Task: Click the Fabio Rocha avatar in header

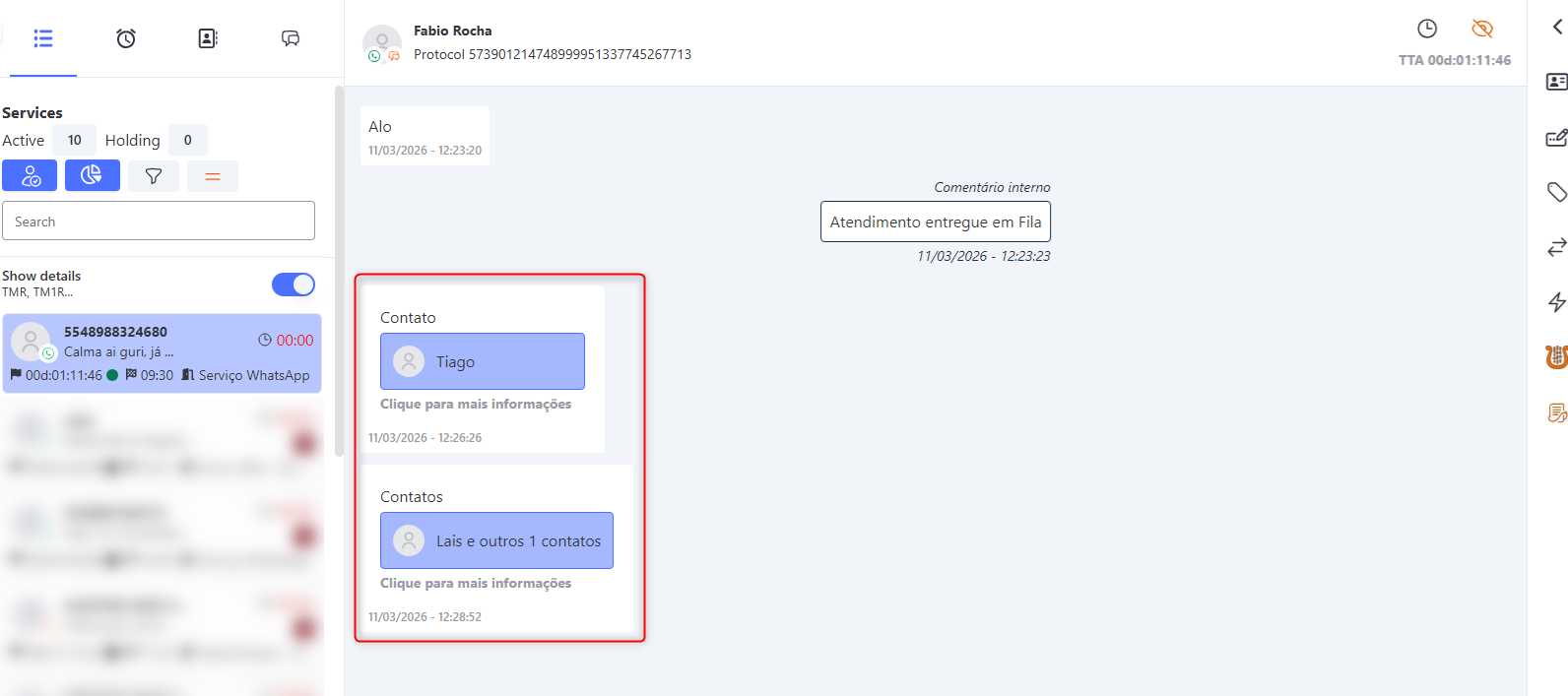Action: (x=382, y=43)
